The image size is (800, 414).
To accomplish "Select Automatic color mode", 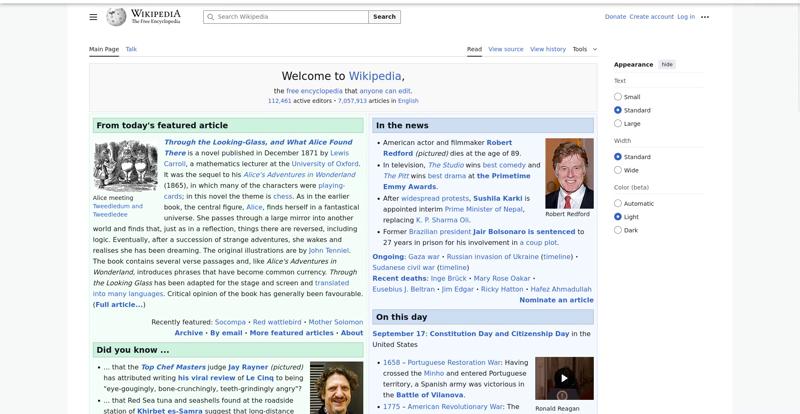I will (618, 203).
